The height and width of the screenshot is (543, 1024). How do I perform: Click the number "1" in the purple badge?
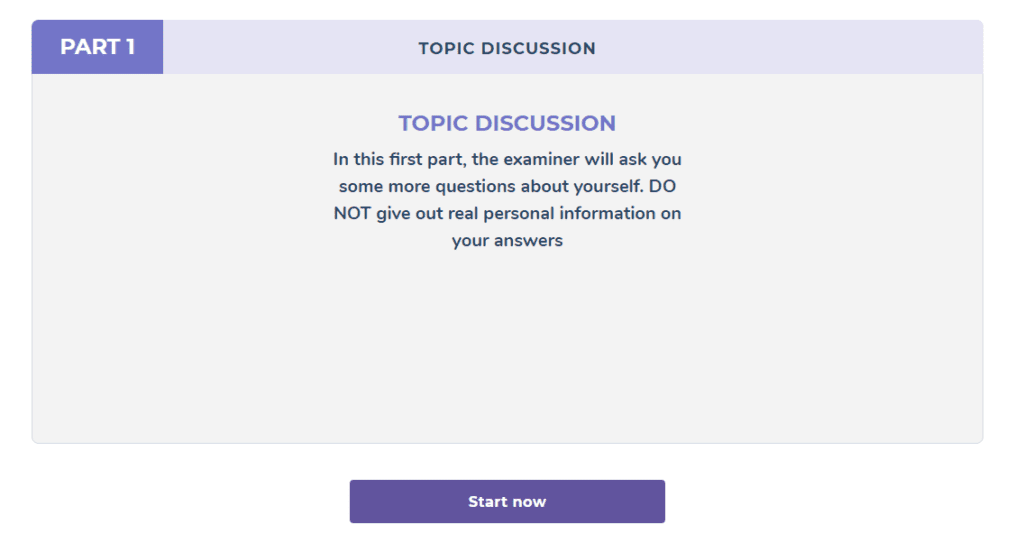pos(129,47)
